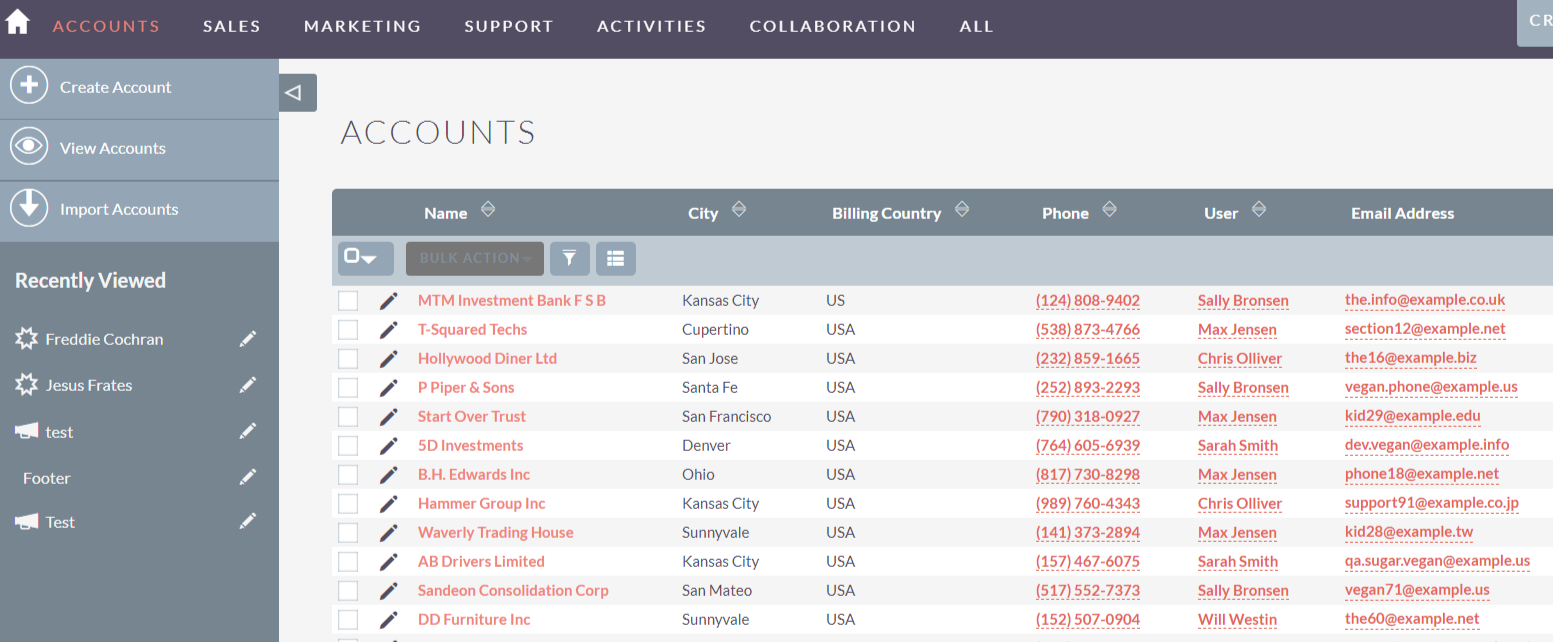Click the Import Accounts arrow icon
Viewport: 1553px width, 642px height.
[x=29, y=208]
